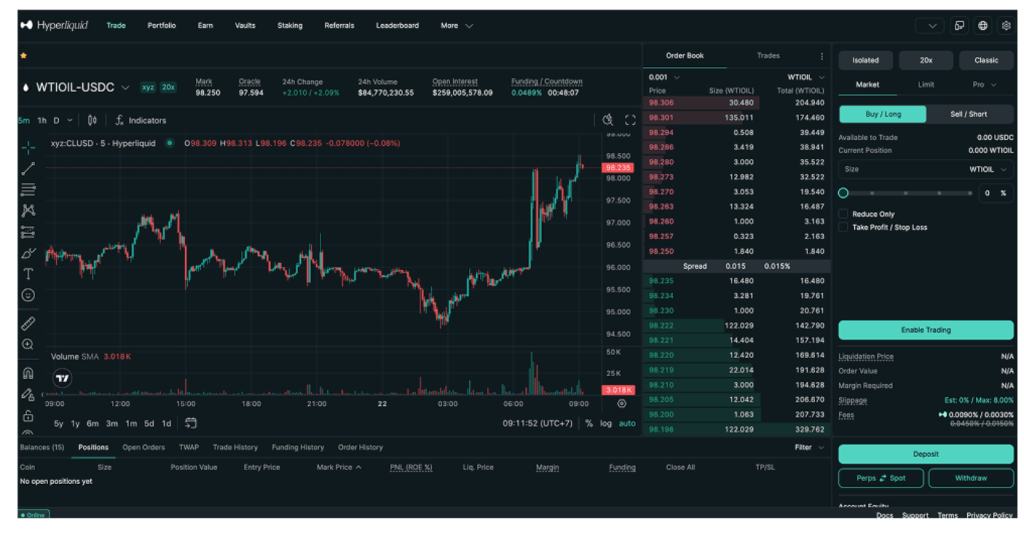
Task: Select the brush drawing tool
Action: (28, 253)
